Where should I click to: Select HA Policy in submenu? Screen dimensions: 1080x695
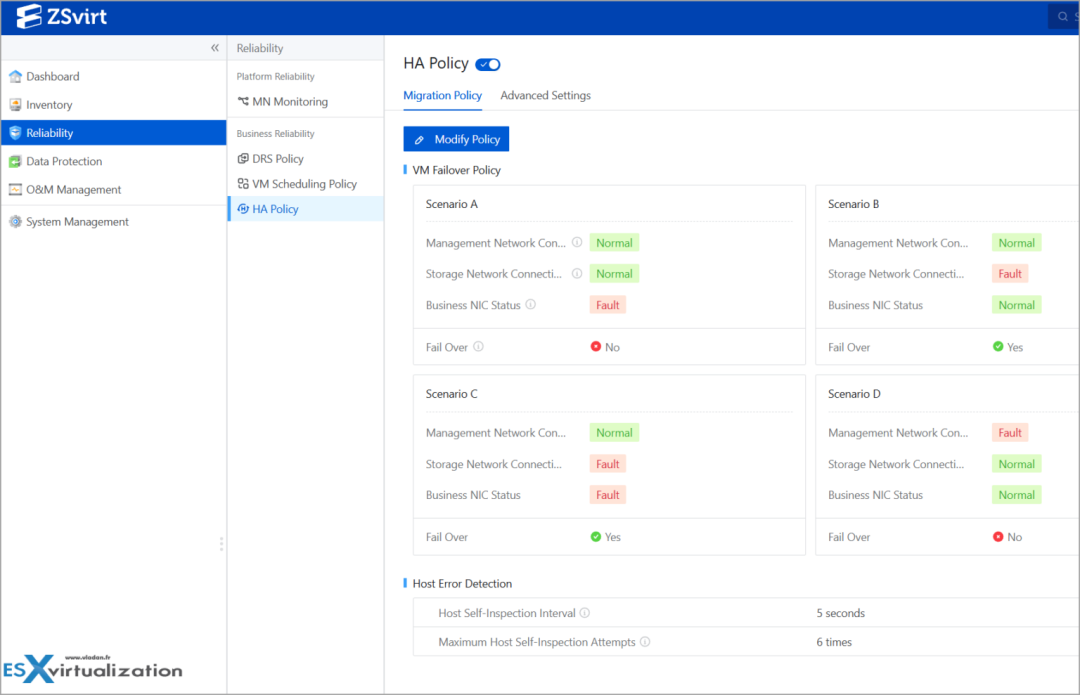point(306,209)
